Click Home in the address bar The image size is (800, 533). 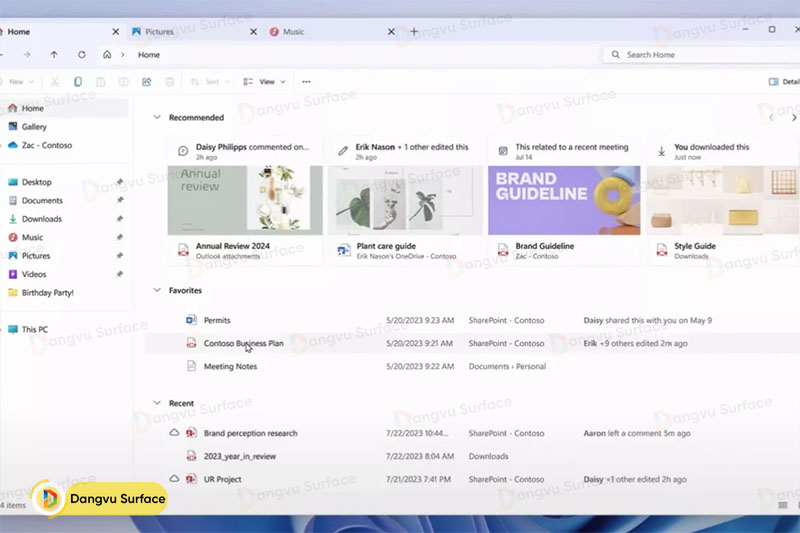pyautogui.click(x=149, y=55)
